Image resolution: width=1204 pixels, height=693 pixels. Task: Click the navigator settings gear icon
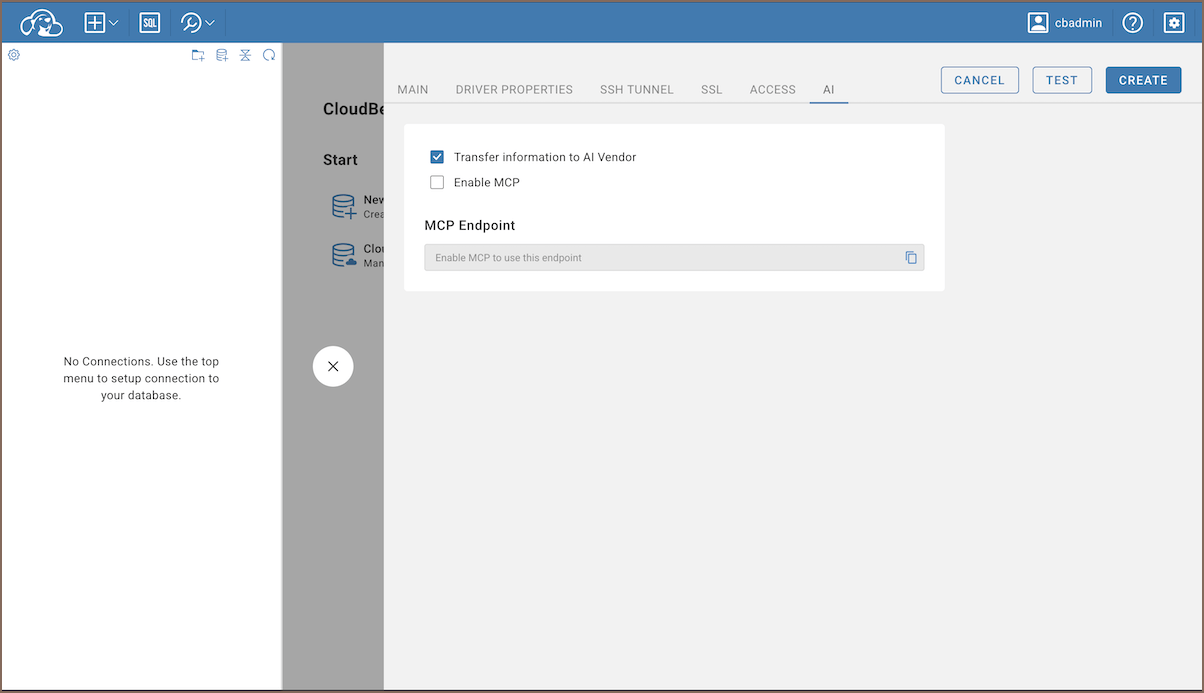[14, 55]
